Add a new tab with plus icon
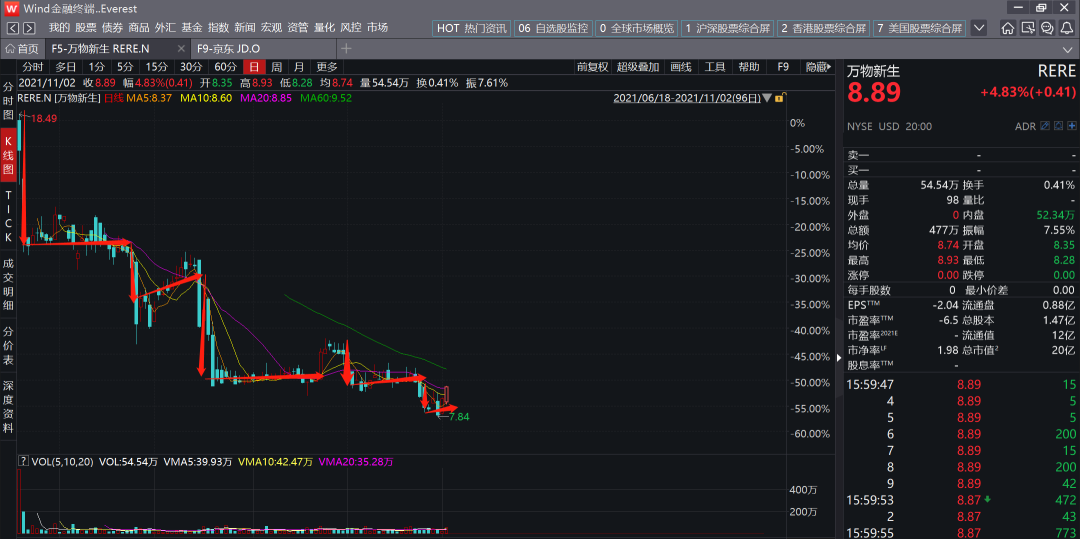This screenshot has height=539, width=1080. pyautogui.click(x=346, y=48)
